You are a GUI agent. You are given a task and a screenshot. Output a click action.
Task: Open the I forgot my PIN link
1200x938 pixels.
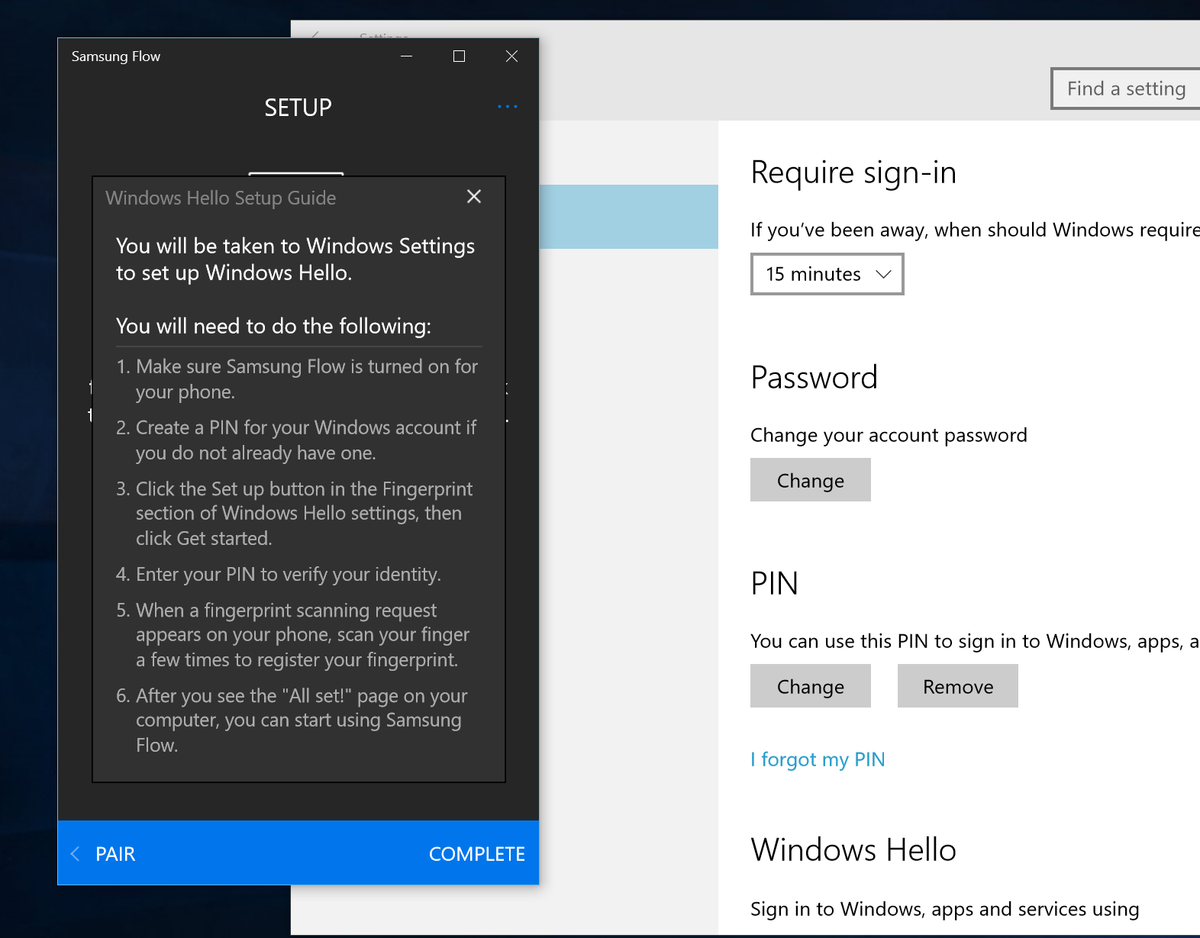click(x=818, y=759)
